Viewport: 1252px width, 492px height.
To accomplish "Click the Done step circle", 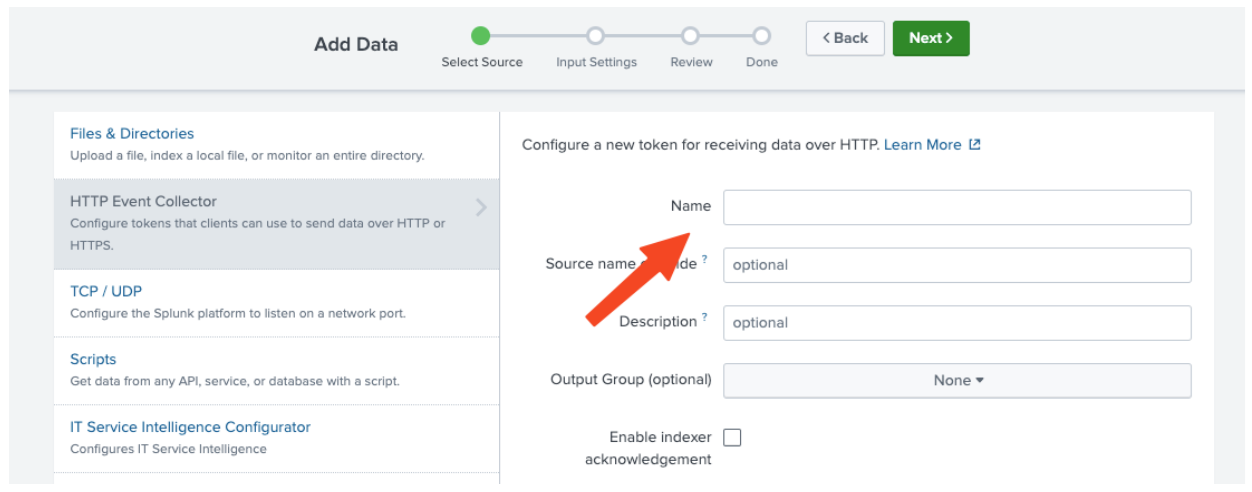I will coord(762,36).
